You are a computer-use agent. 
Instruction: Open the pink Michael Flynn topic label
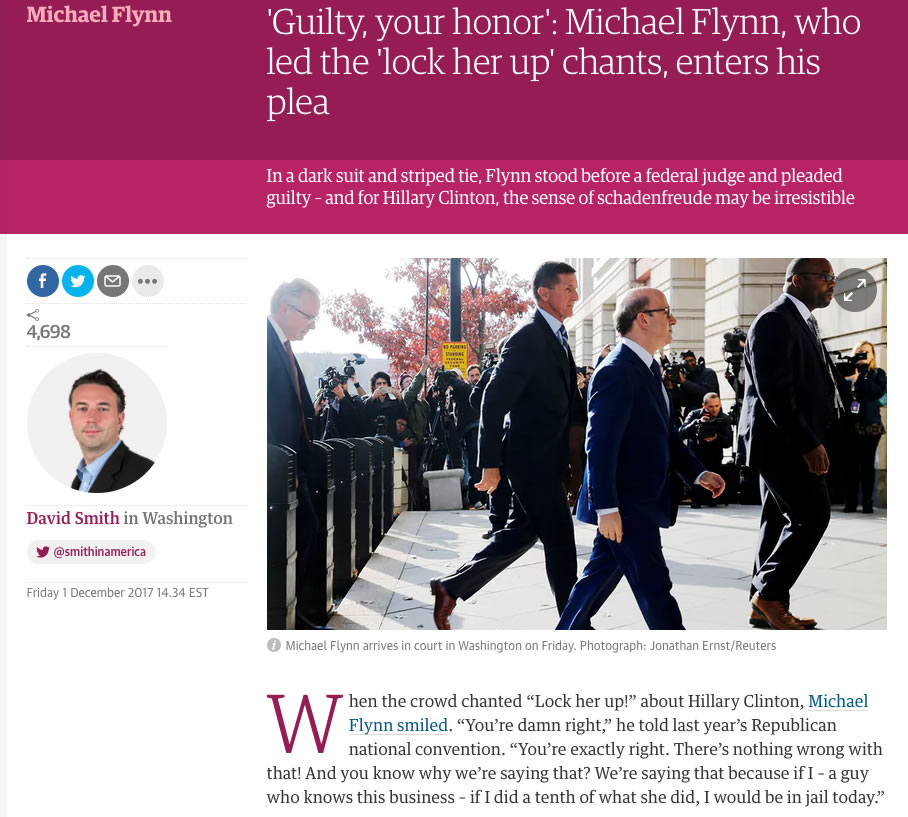point(99,14)
